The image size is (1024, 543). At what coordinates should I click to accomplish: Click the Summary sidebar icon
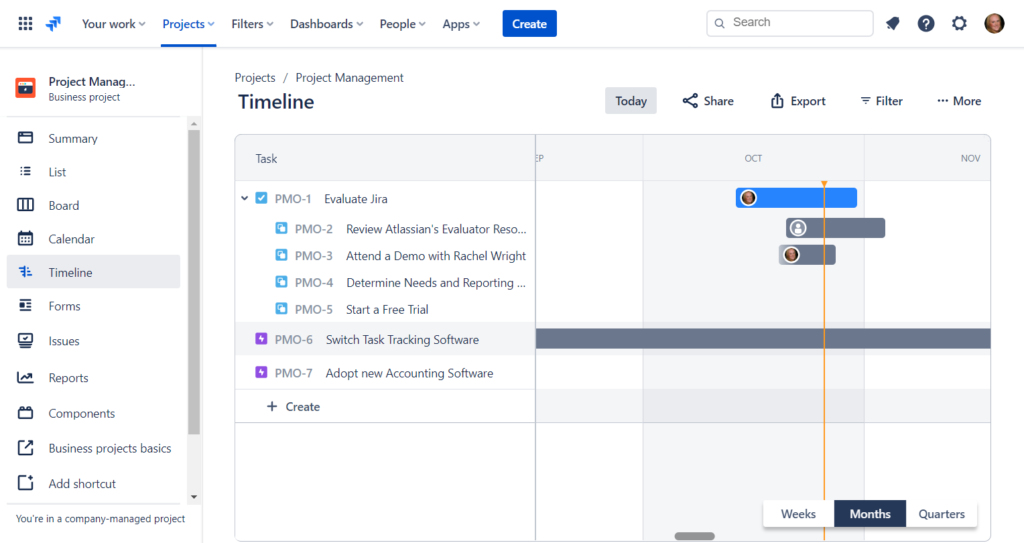point(25,138)
